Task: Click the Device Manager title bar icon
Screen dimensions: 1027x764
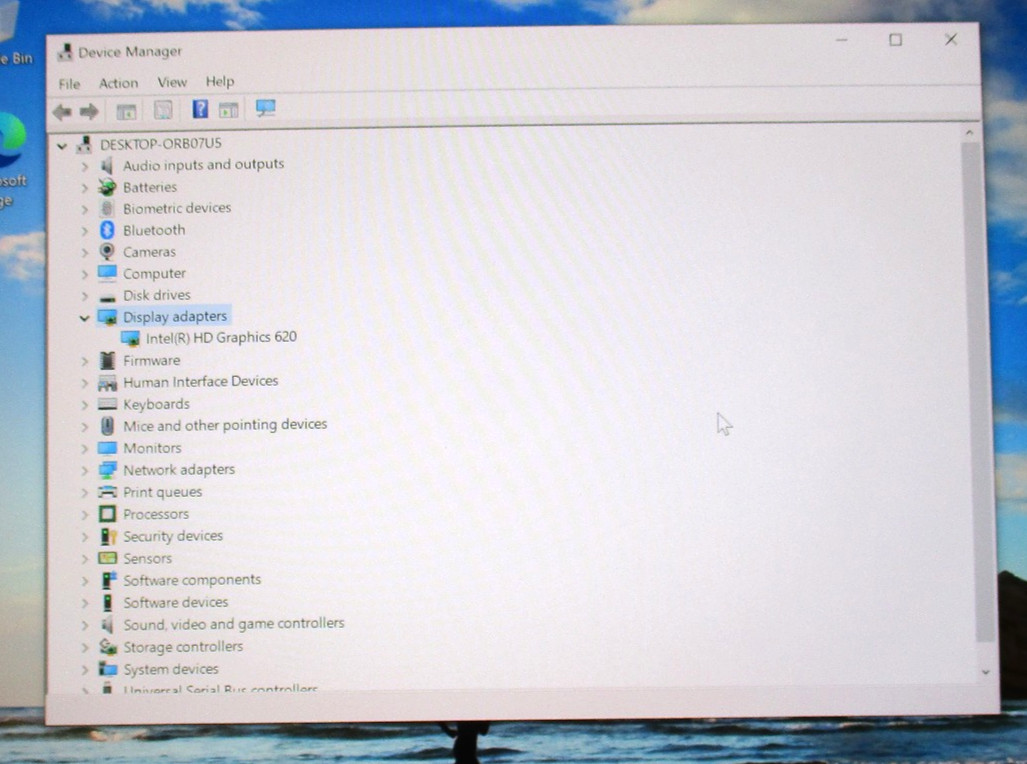Action: pos(64,52)
